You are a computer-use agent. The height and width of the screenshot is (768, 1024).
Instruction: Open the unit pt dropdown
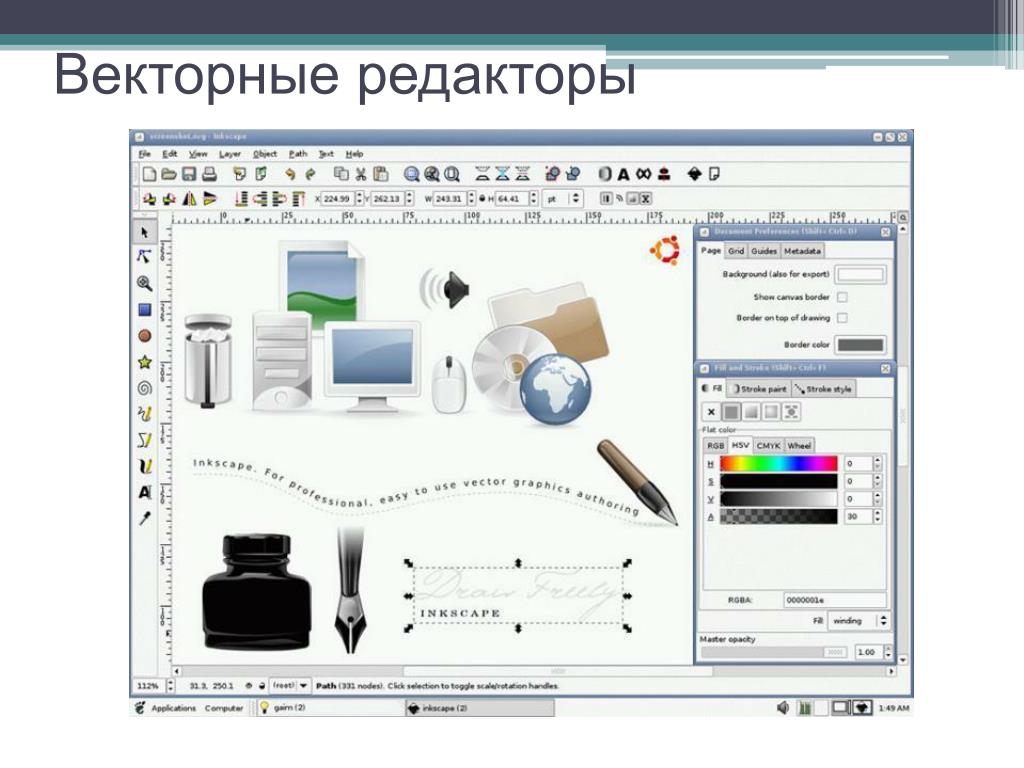562,199
